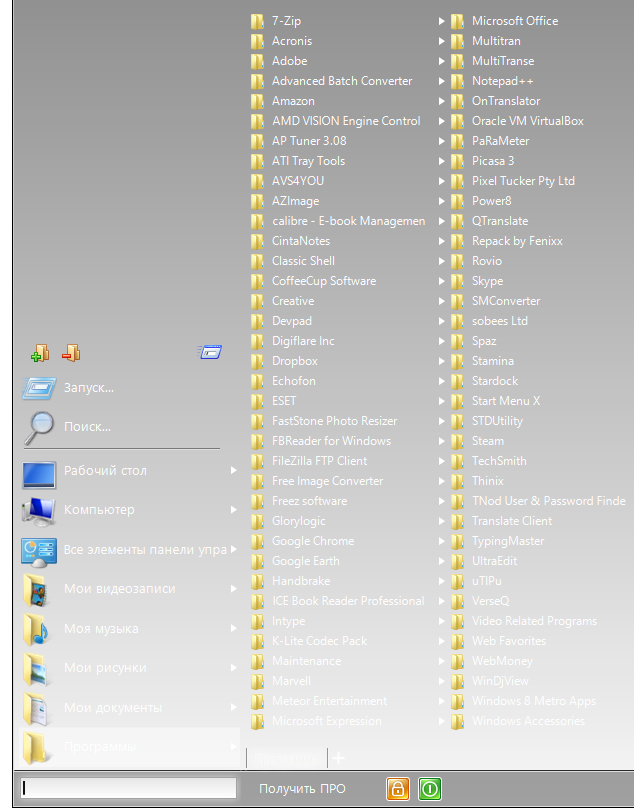Click the folder icon beside WebMoney
This screenshot has height=808, width=634.
(457, 661)
